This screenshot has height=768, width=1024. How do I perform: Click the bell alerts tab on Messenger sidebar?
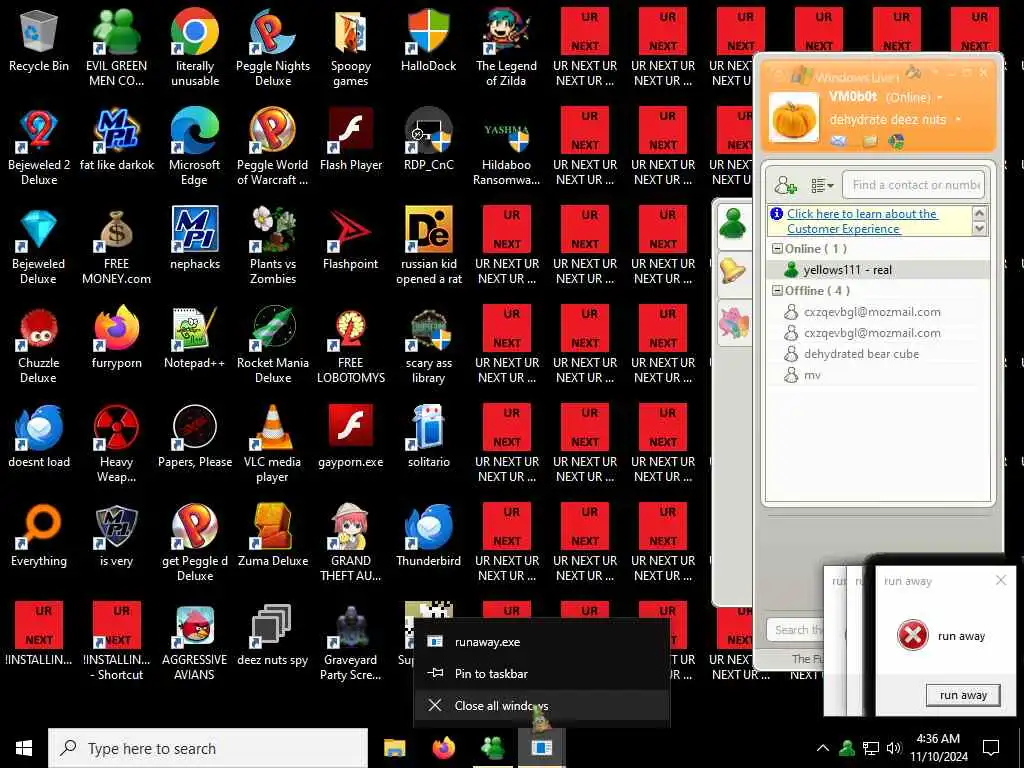[x=733, y=270]
